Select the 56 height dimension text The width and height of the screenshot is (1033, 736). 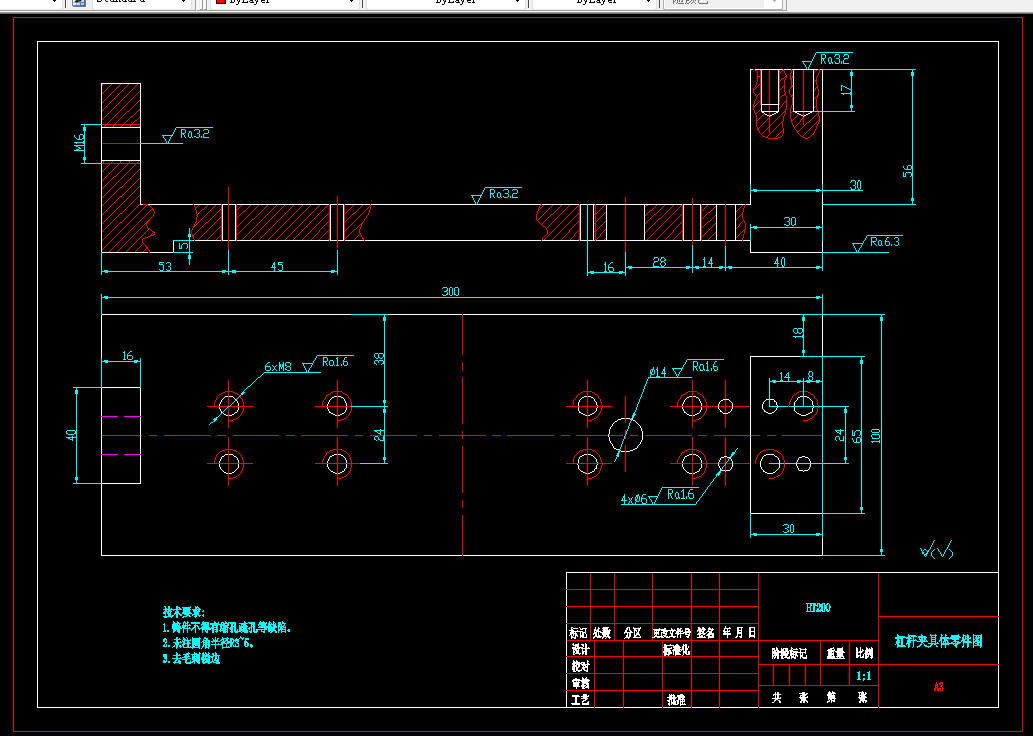pyautogui.click(x=908, y=171)
